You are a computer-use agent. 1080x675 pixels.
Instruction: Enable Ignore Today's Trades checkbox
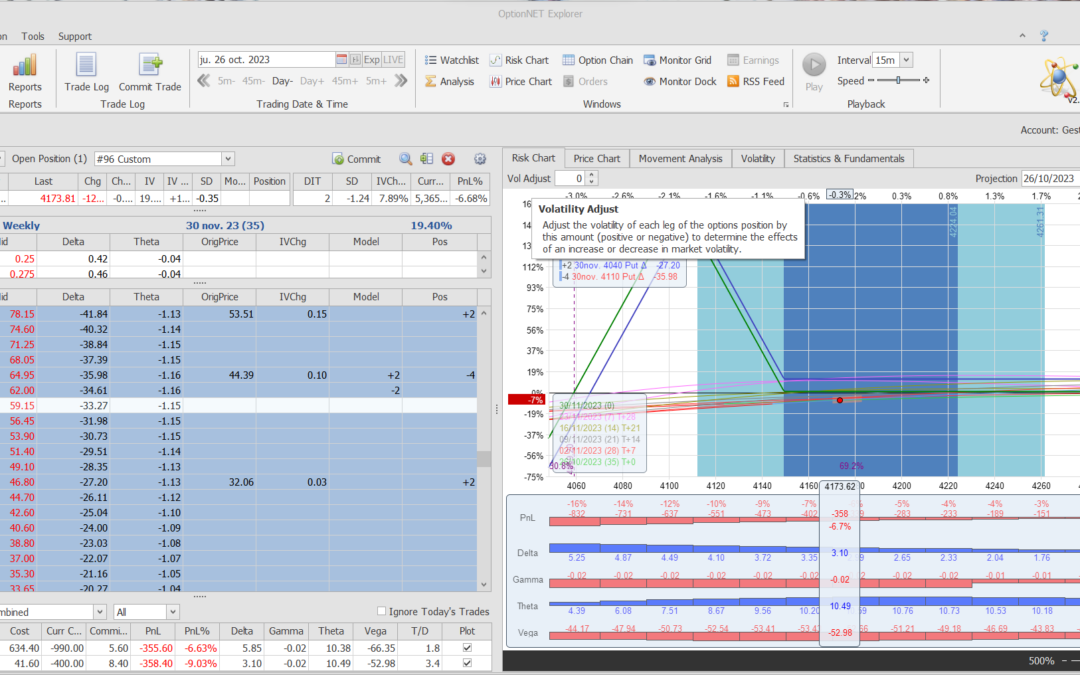(x=381, y=612)
